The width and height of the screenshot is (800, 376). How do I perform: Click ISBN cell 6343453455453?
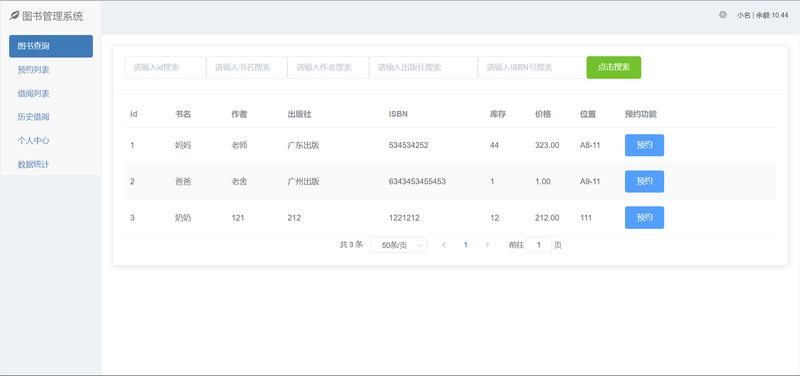coord(417,181)
